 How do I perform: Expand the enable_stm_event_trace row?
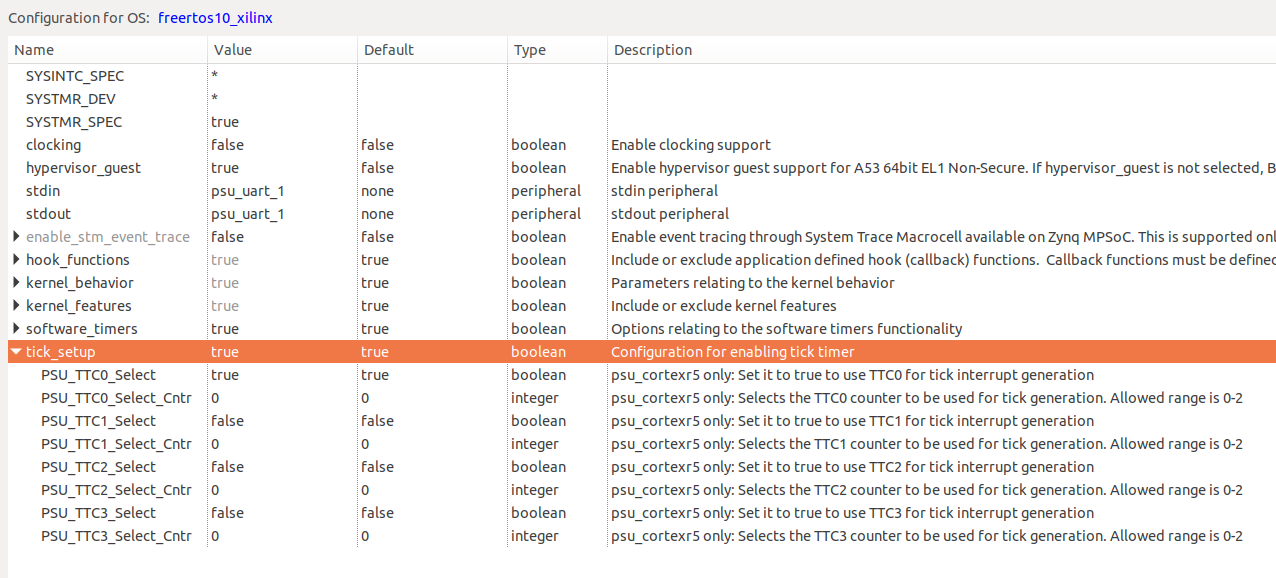click(x=16, y=237)
